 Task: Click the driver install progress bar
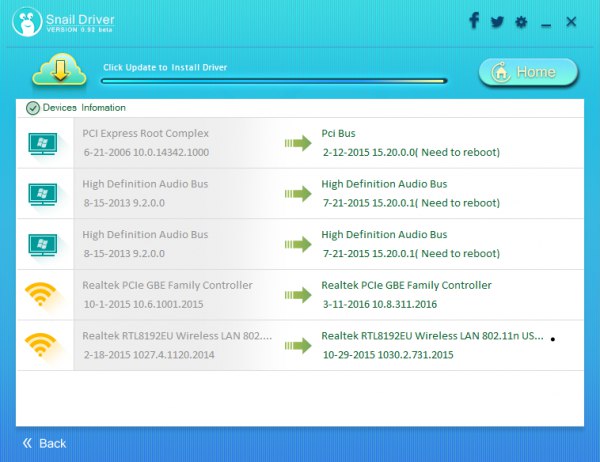point(274,81)
